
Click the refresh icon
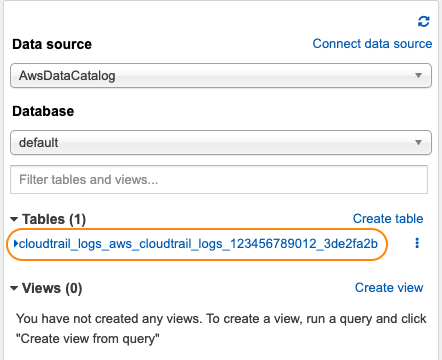tap(424, 22)
